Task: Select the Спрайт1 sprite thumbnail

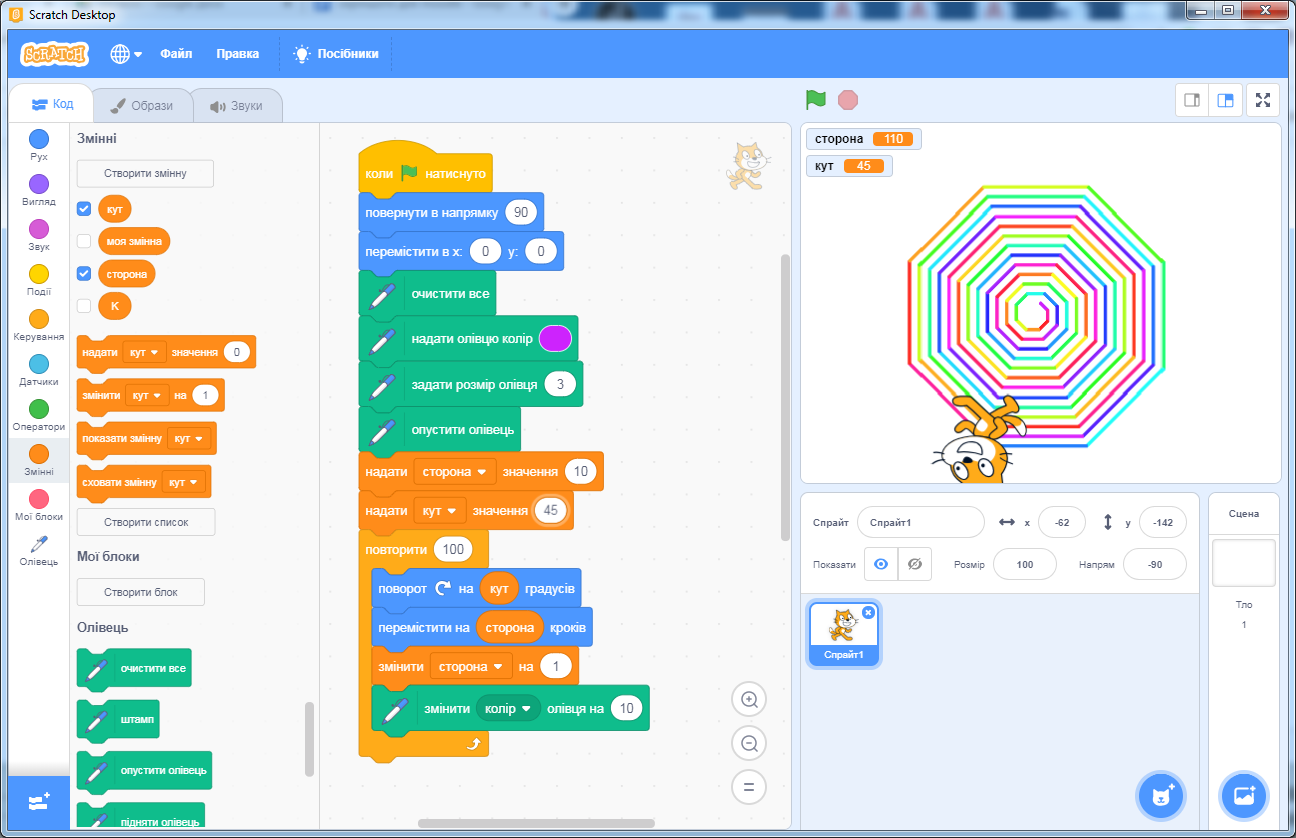Action: pyautogui.click(x=843, y=635)
